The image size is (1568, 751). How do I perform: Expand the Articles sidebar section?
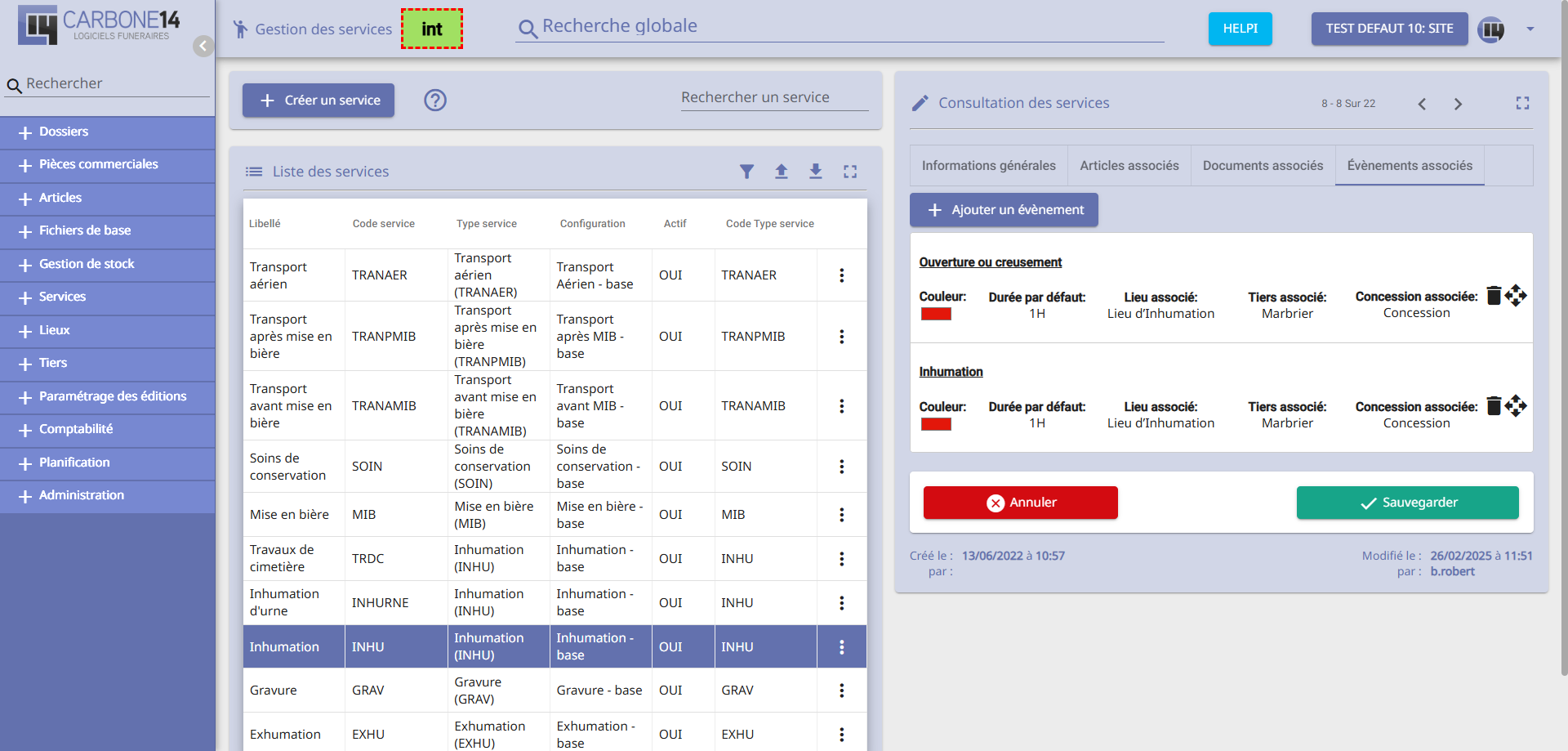coord(108,199)
